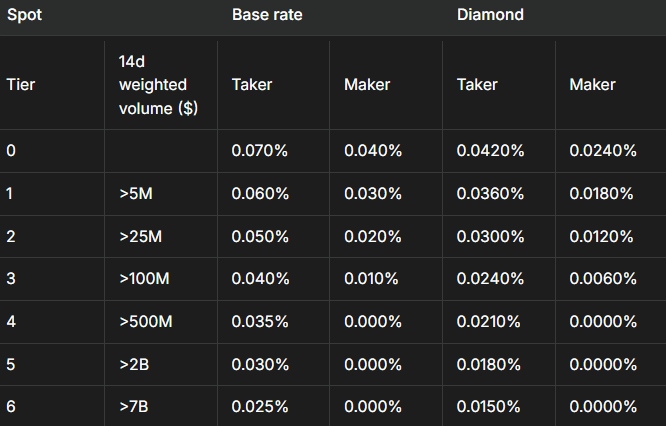Select Diamond maker value 0.0120%

tap(601, 237)
